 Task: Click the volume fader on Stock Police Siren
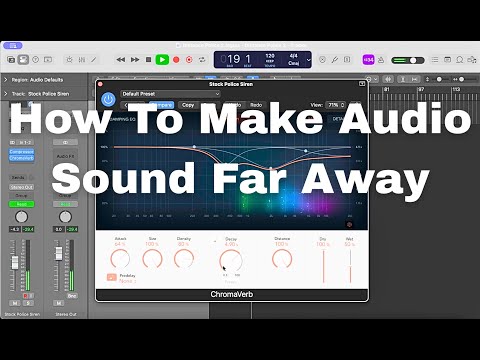click(15, 262)
